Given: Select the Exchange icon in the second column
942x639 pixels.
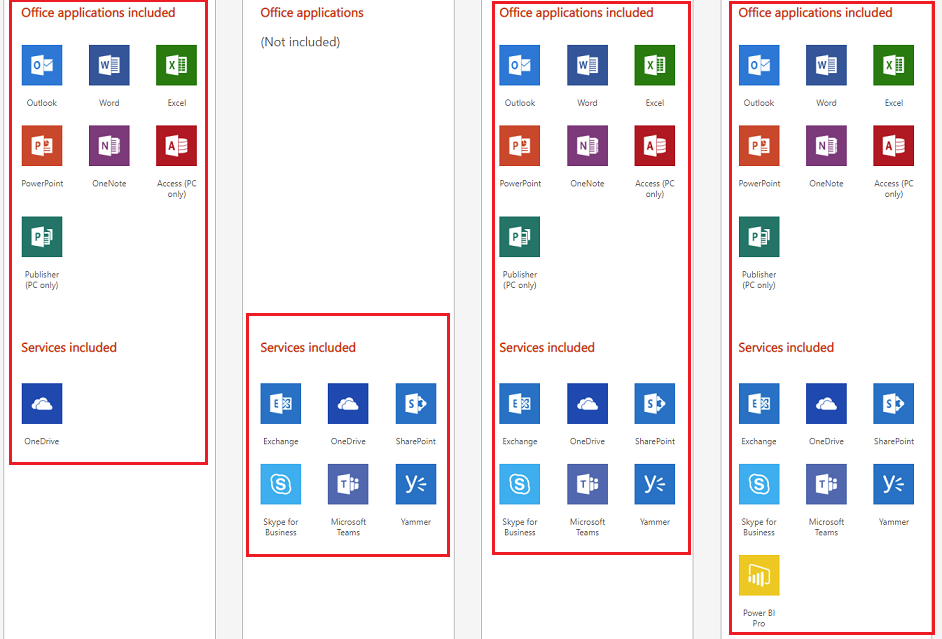Looking at the screenshot, I should click(x=281, y=404).
